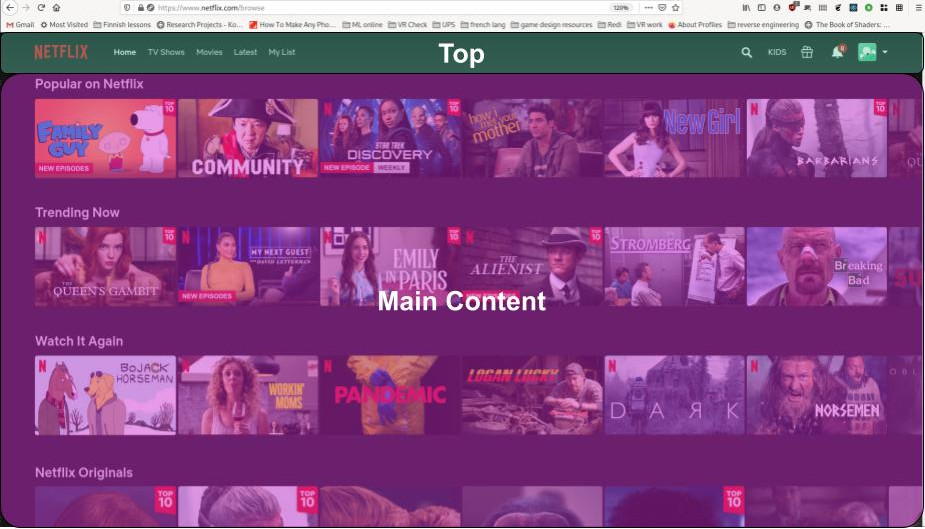Click the padlock site info icon

[x=140, y=8]
